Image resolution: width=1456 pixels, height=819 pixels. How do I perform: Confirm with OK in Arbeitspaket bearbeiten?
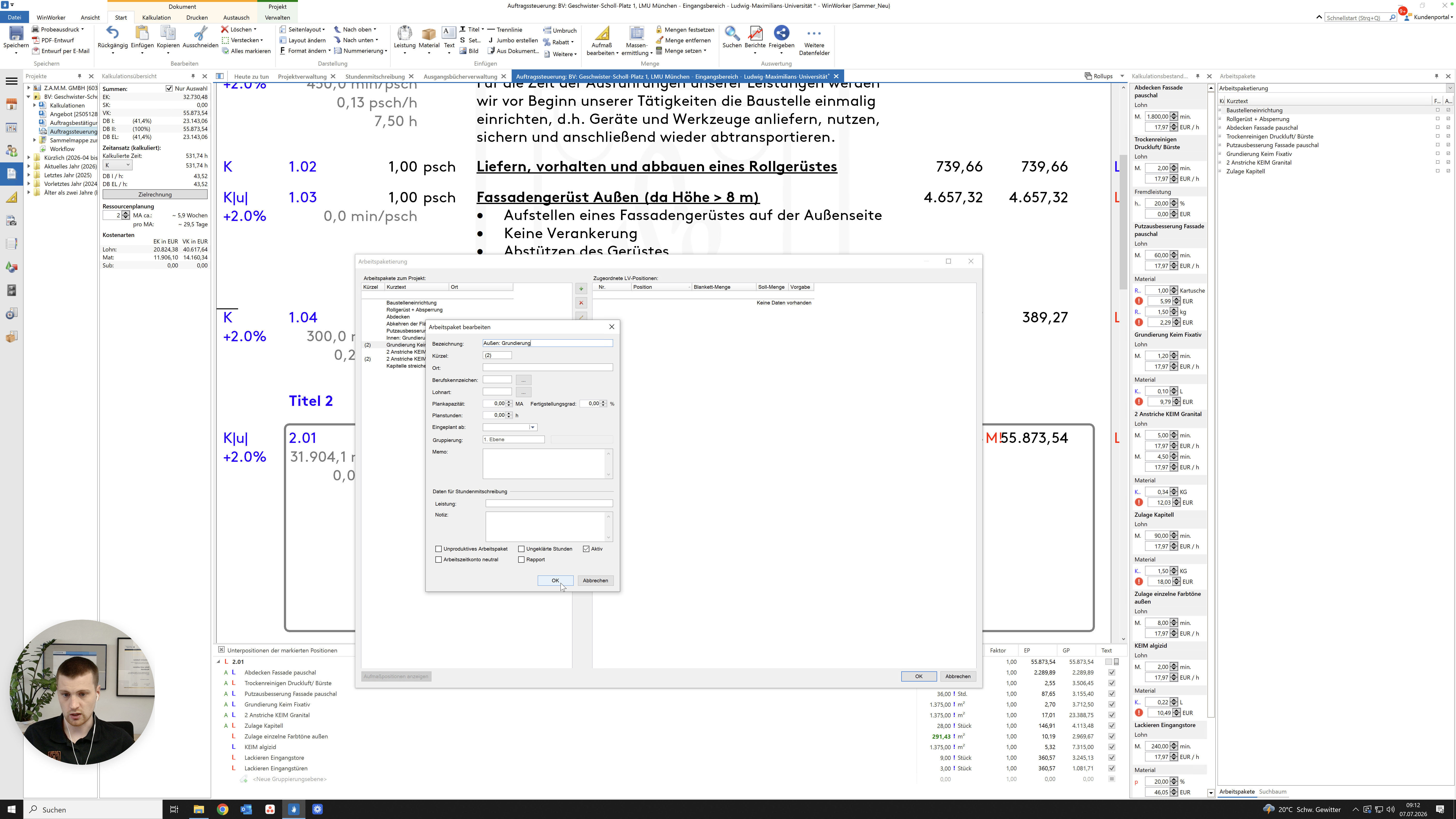pyautogui.click(x=555, y=580)
